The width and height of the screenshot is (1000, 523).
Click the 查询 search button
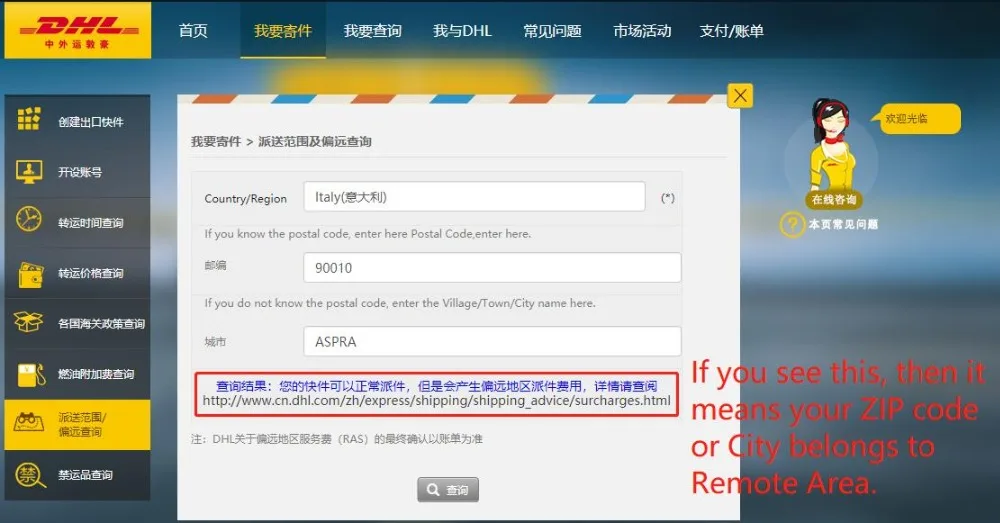448,490
